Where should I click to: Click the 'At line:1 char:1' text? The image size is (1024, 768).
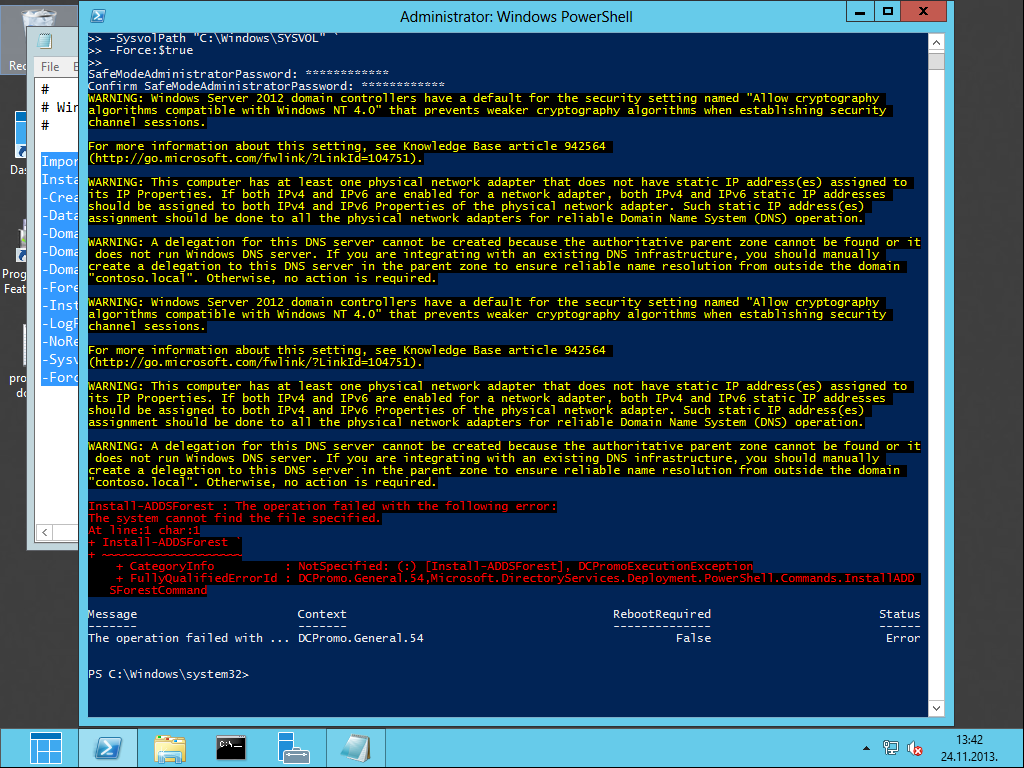[144, 530]
